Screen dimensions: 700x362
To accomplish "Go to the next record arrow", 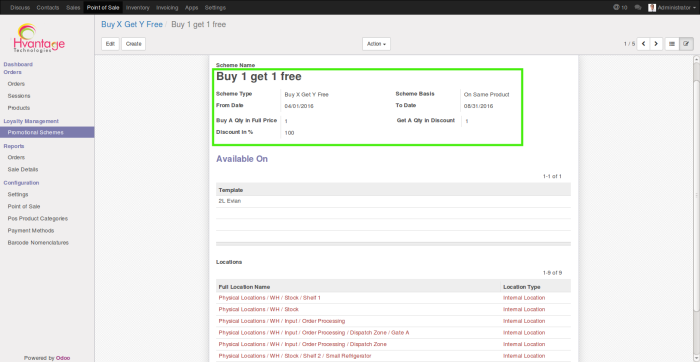I will tap(655, 44).
